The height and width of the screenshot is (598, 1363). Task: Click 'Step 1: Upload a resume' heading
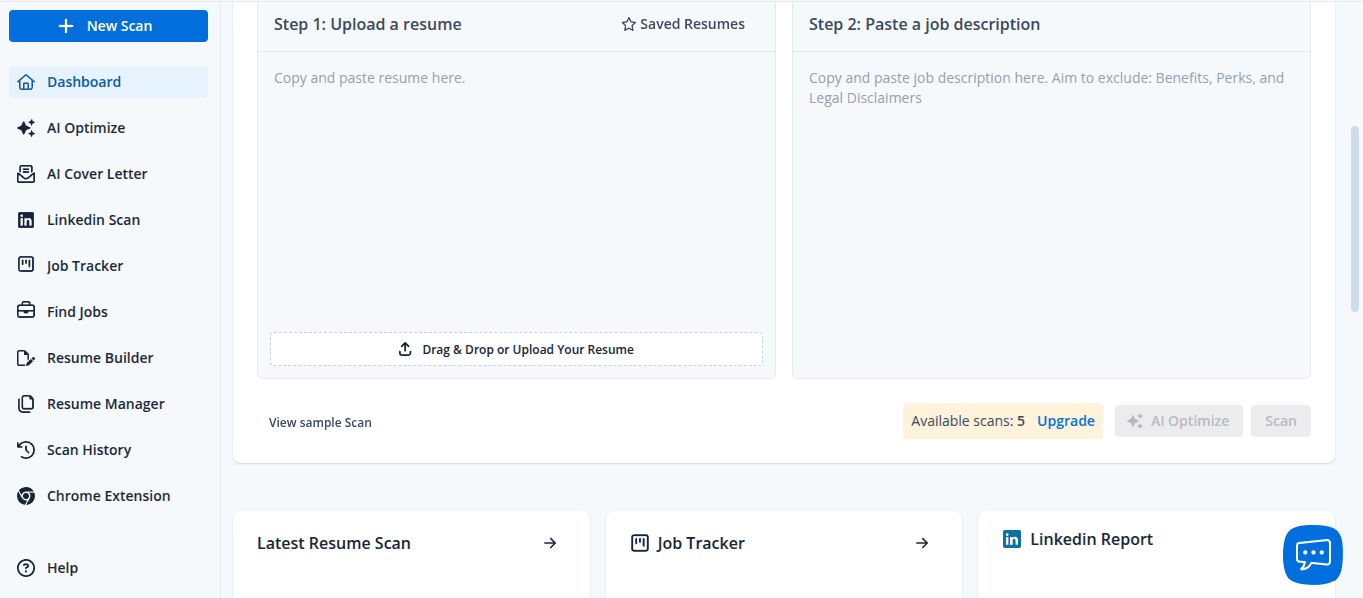click(x=368, y=24)
